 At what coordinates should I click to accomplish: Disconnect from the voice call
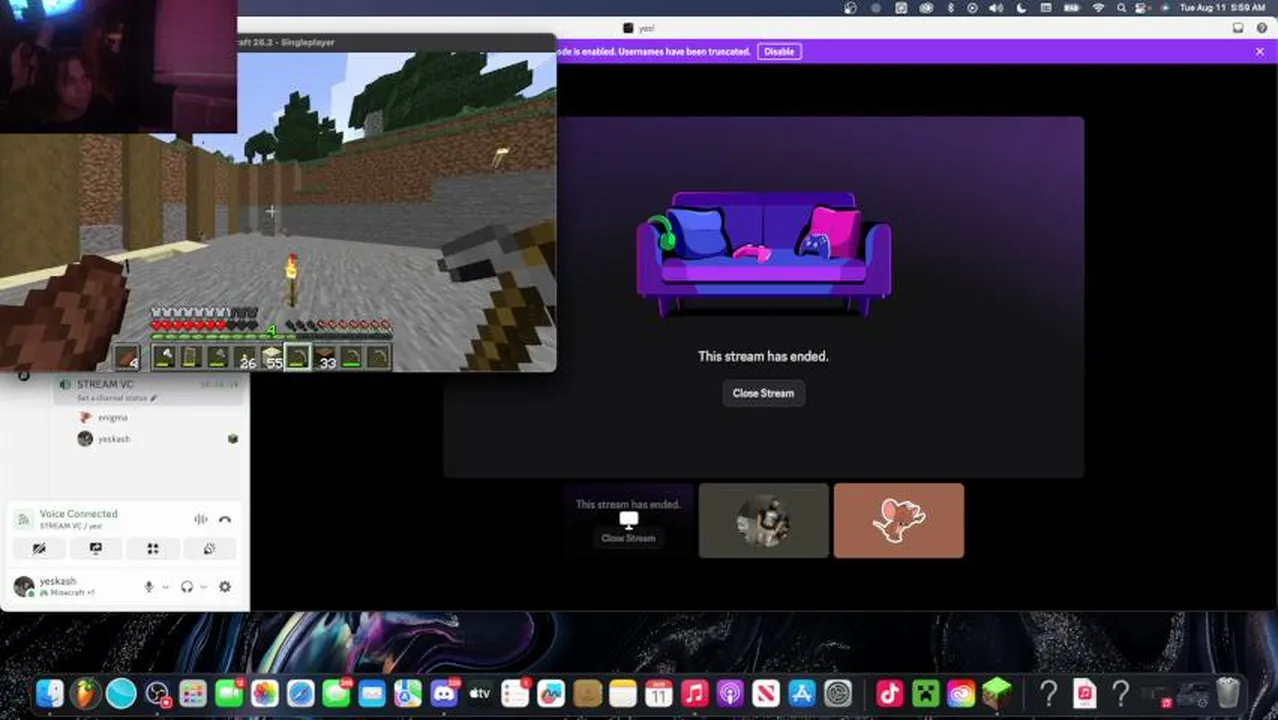point(225,519)
